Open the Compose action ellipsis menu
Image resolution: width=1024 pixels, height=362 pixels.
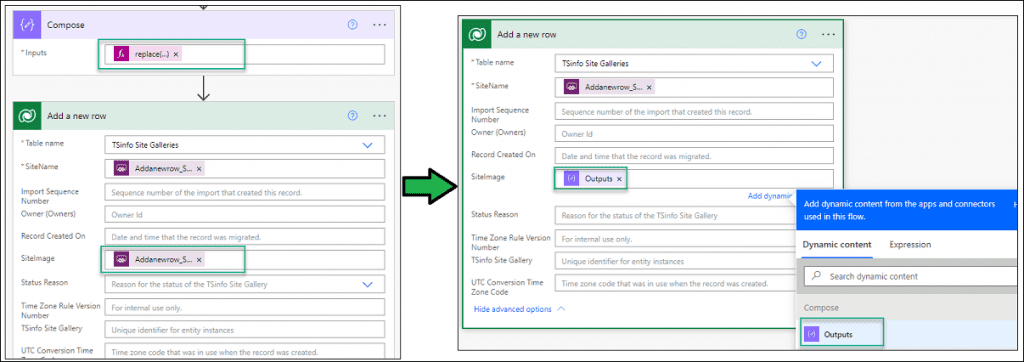pos(379,24)
